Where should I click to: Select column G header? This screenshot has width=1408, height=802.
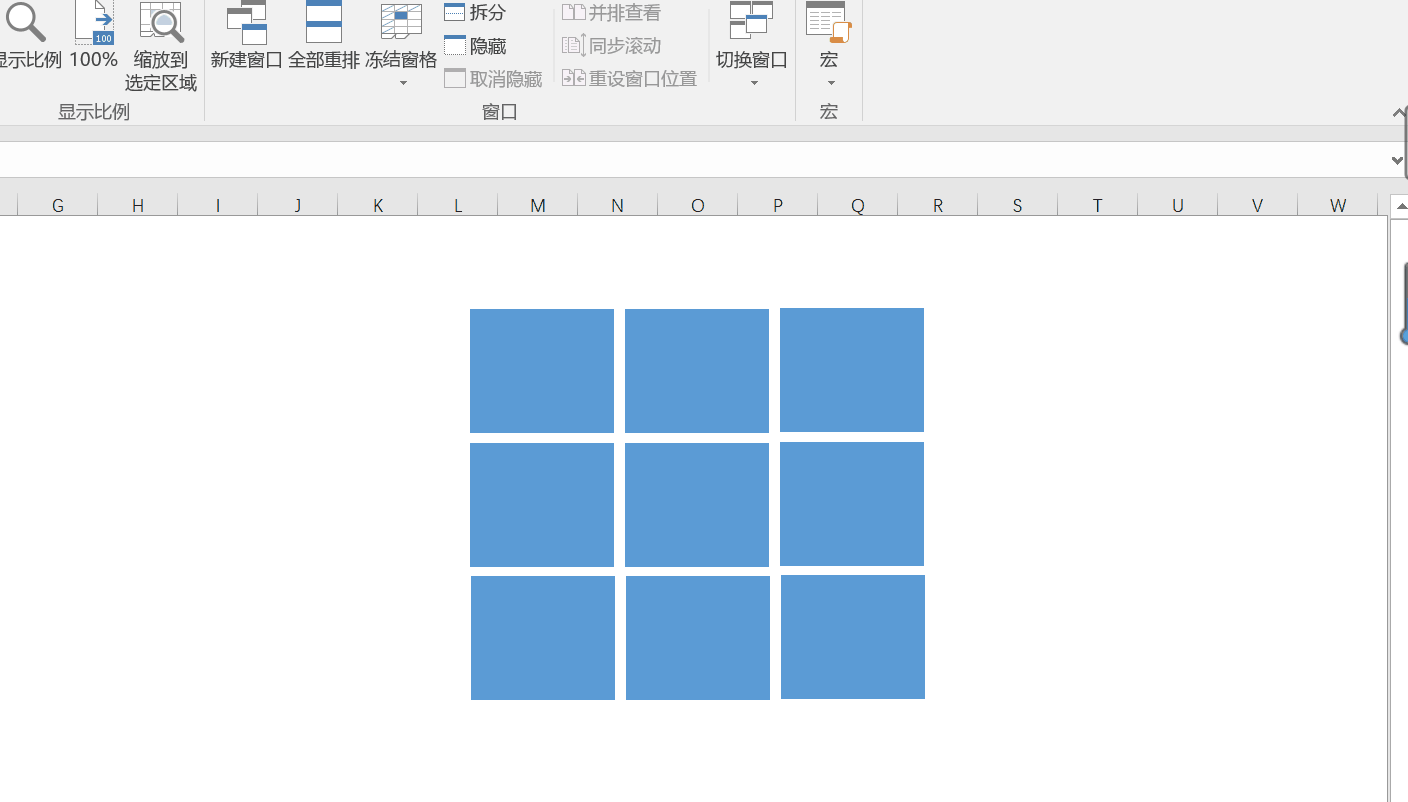[x=58, y=205]
